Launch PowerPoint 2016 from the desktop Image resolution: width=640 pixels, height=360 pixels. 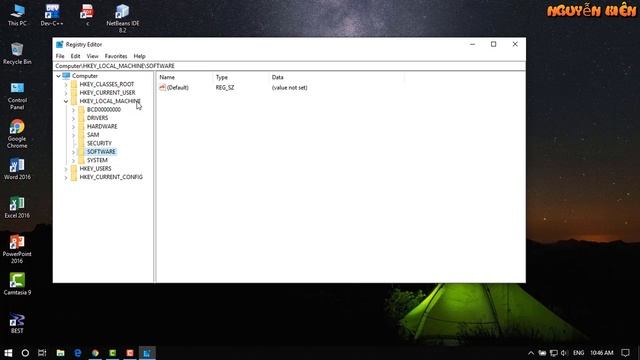click(x=17, y=249)
